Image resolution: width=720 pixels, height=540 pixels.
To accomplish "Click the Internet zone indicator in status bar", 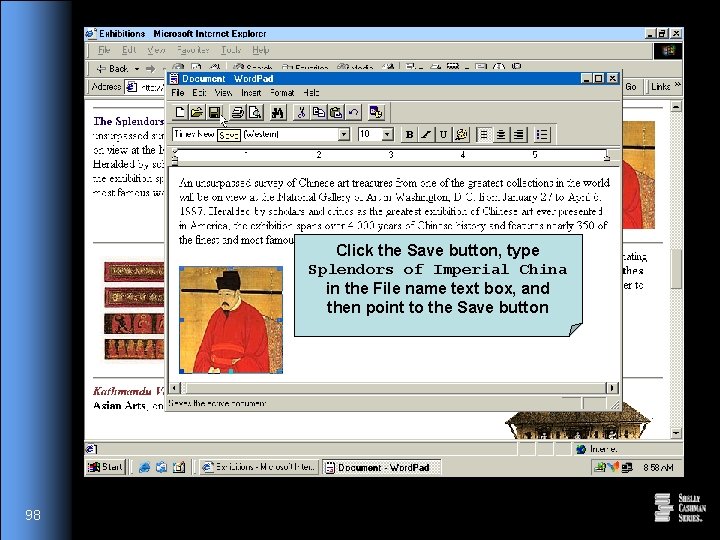I will click(x=597, y=449).
